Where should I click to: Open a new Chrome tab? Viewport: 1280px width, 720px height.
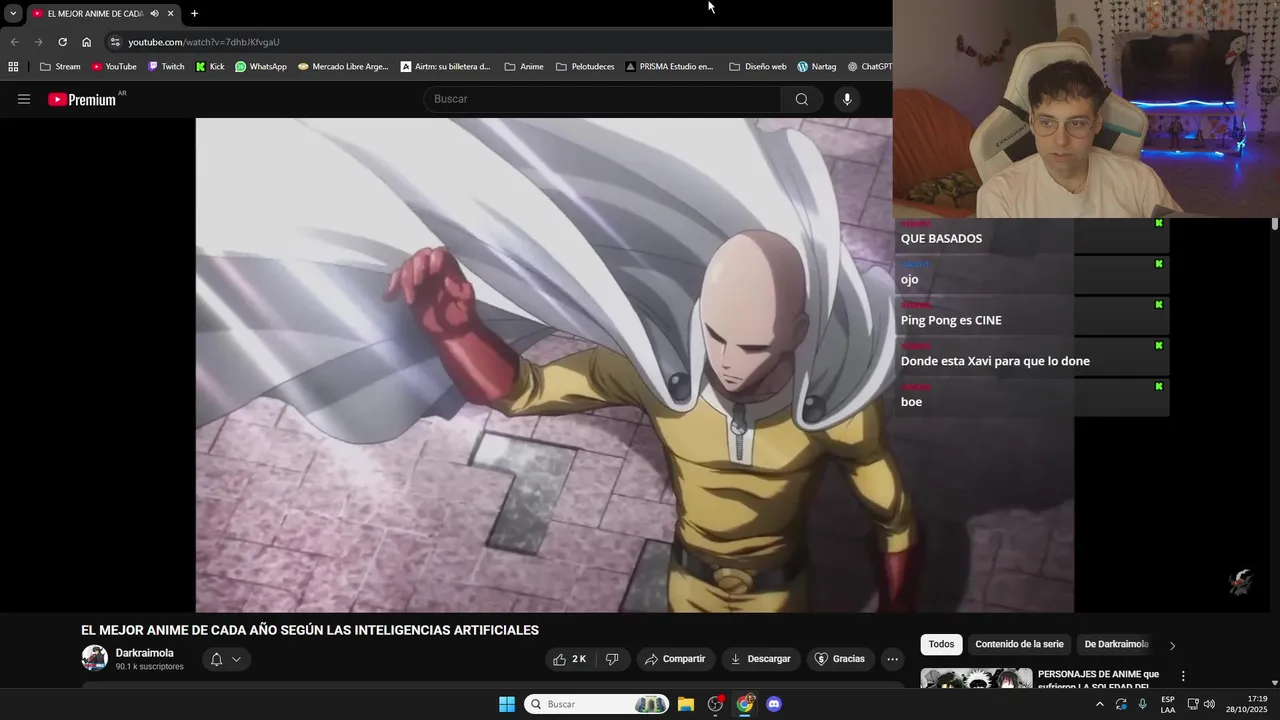(194, 13)
